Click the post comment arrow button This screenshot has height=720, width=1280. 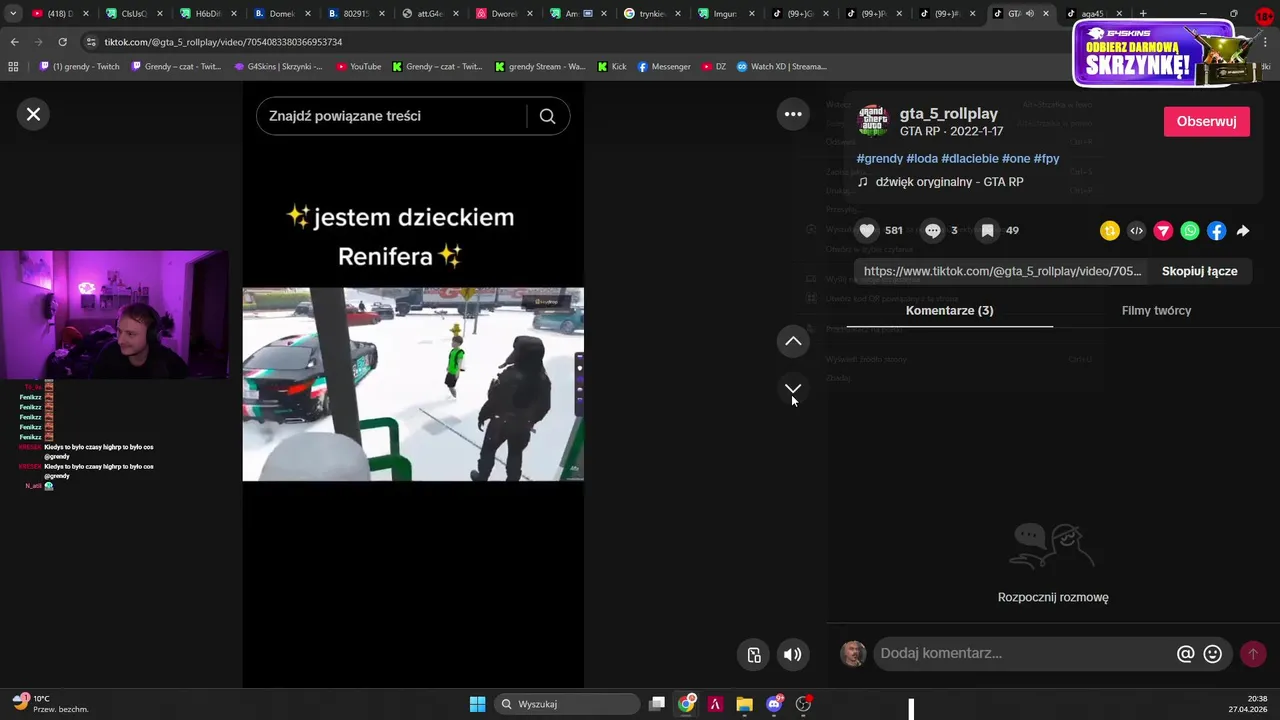click(1253, 654)
